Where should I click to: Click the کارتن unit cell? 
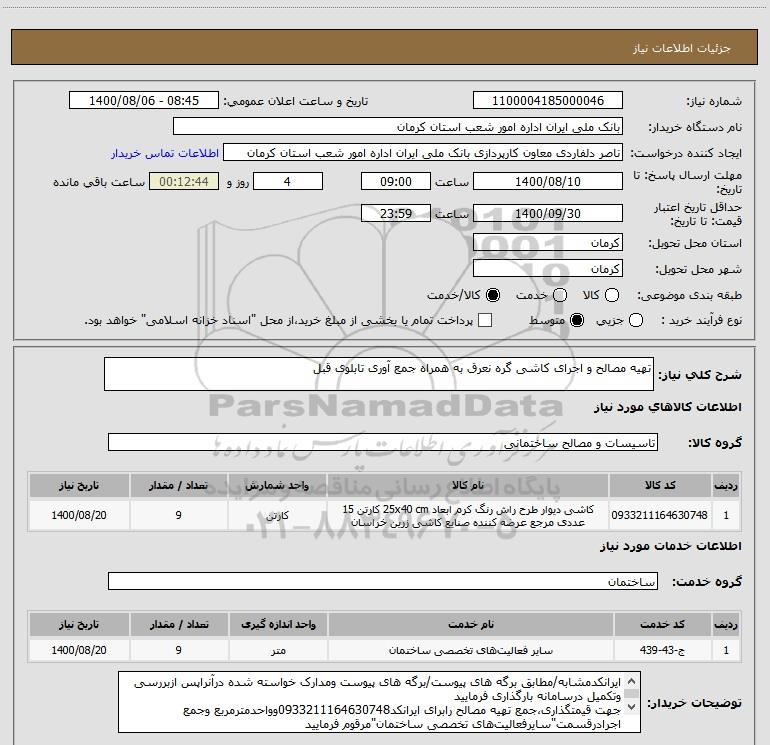[x=277, y=515]
